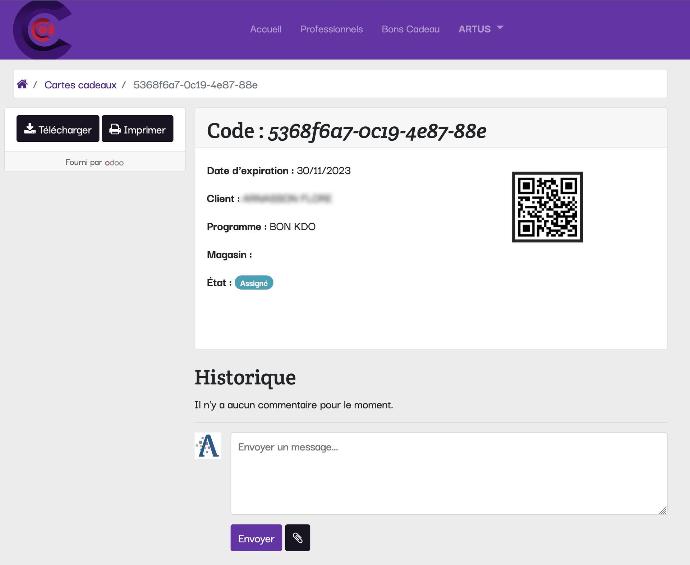Attach a file with the paperclip button
The image size is (690, 565).
point(297,538)
